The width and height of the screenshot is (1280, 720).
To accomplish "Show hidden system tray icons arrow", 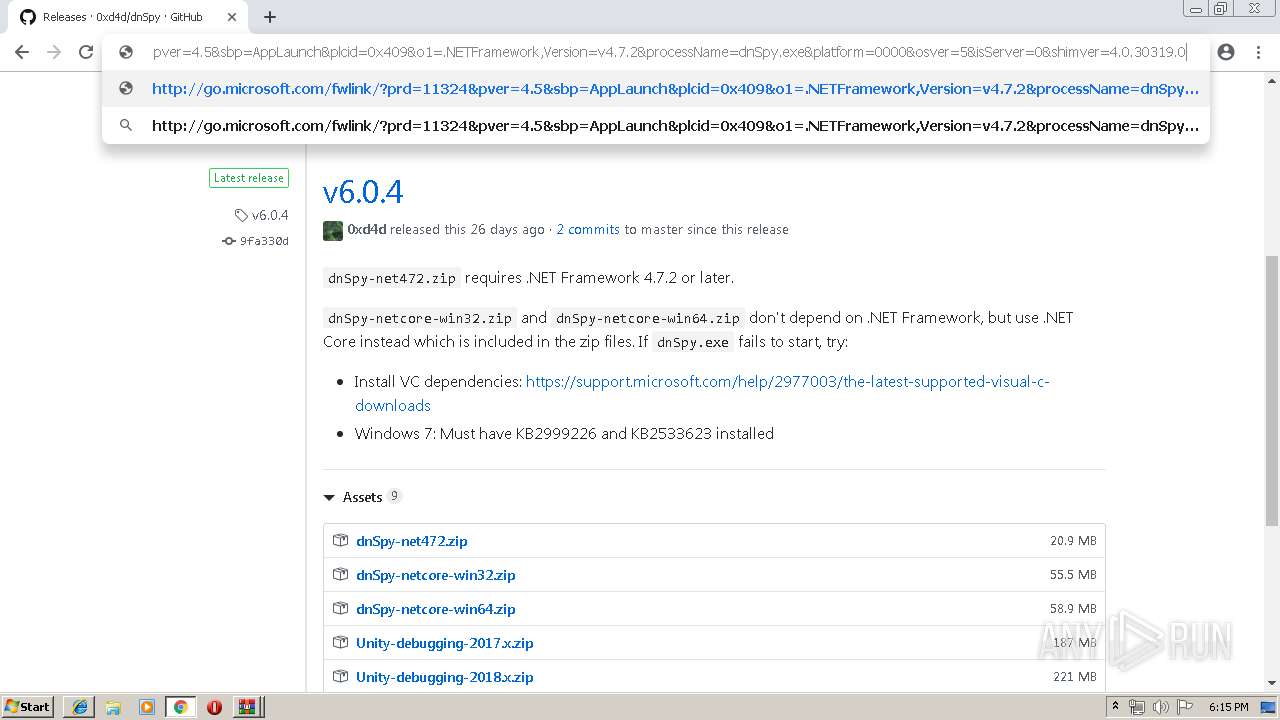I will click(1116, 707).
